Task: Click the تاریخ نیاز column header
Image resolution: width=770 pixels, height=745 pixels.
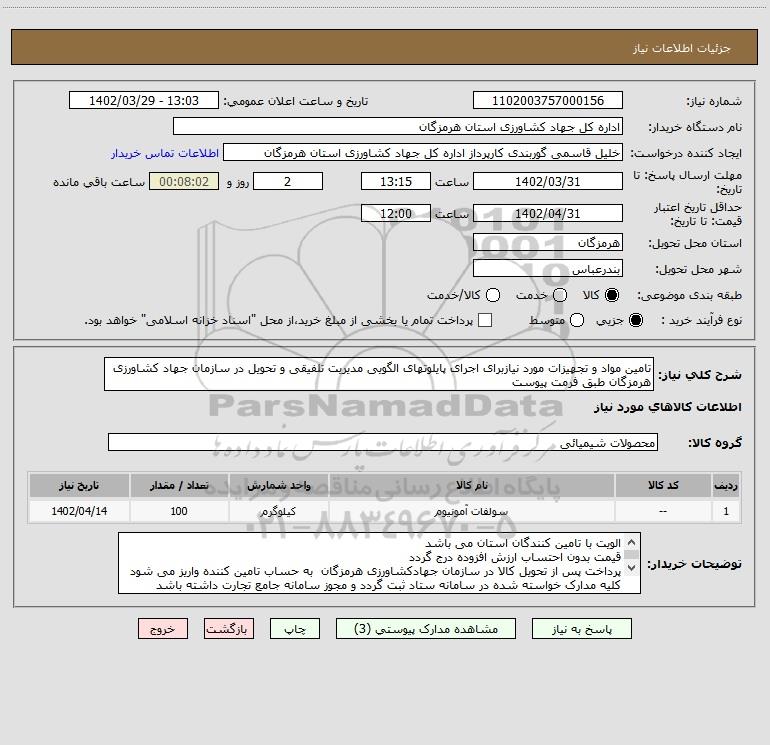Action: click(x=79, y=485)
